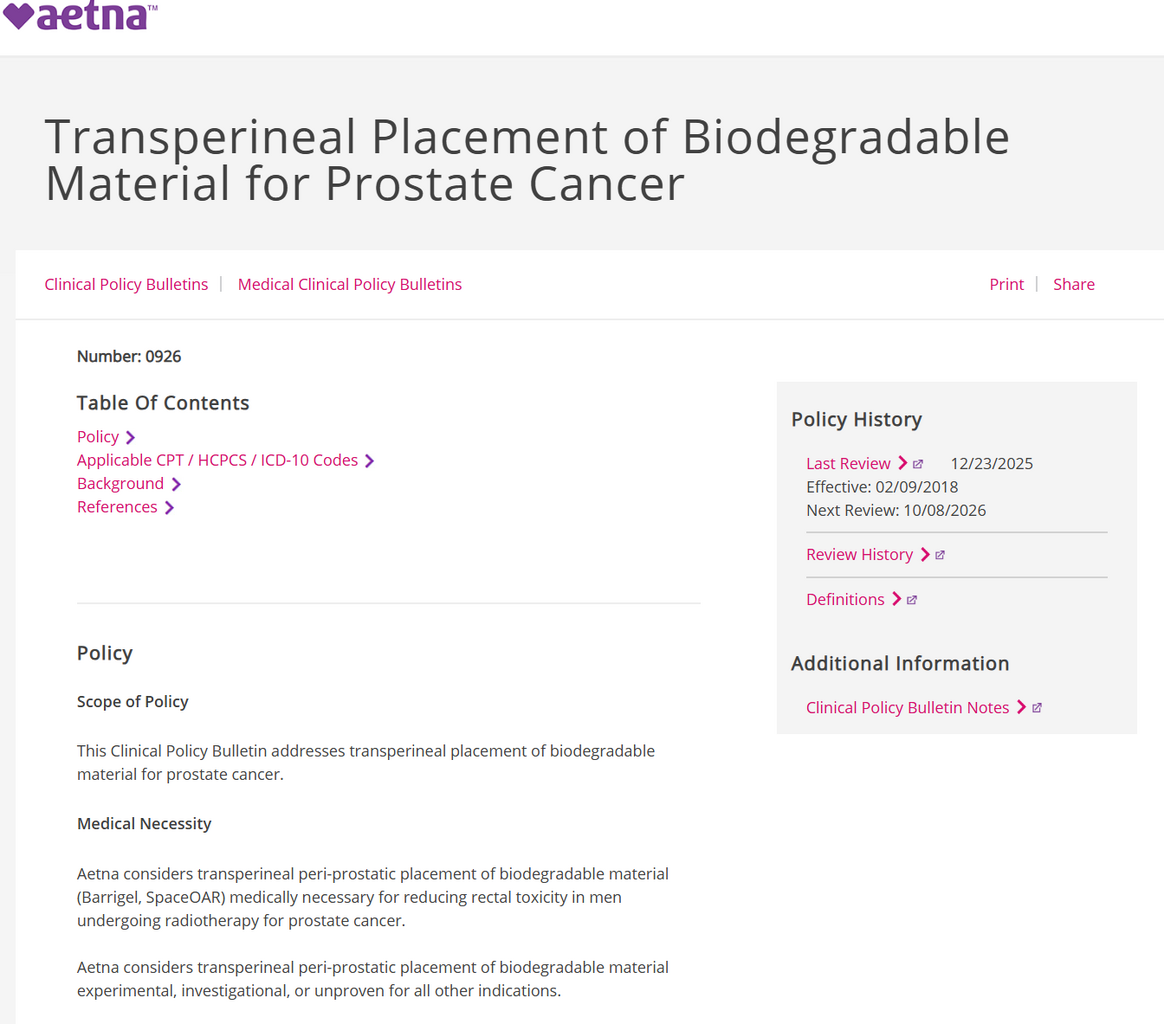Click chevron after Definitions label
1164x1024 pixels.
click(896, 599)
